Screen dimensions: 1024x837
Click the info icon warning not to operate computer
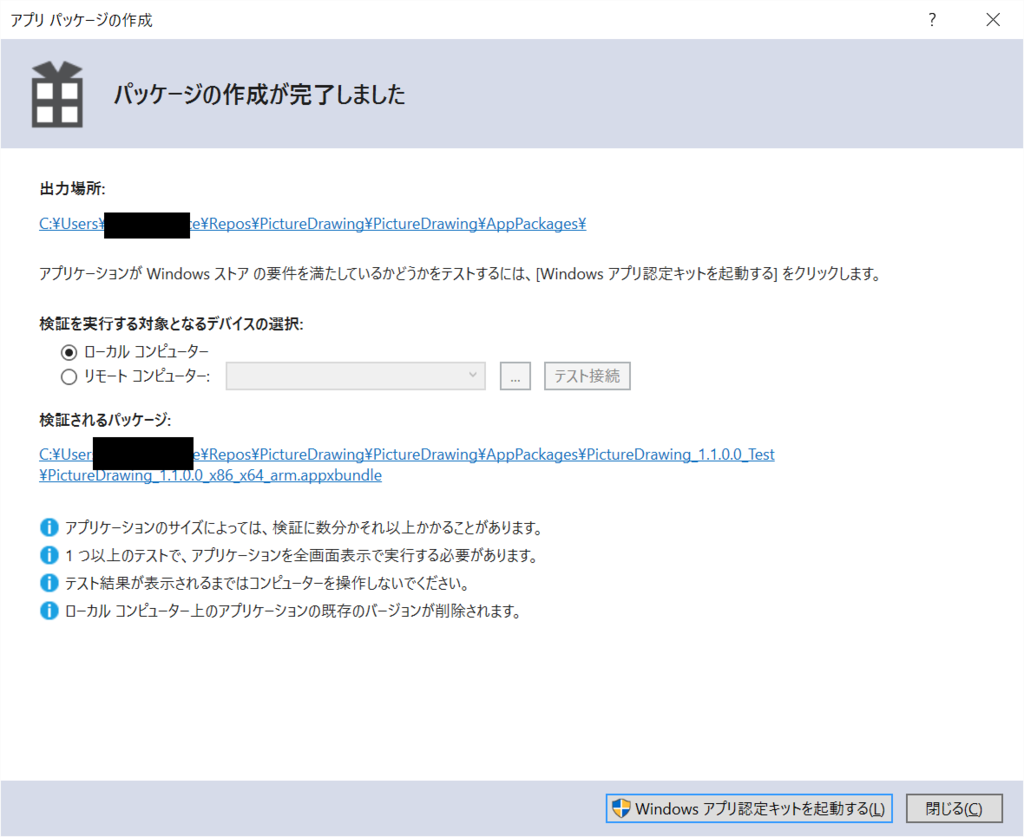click(48, 581)
